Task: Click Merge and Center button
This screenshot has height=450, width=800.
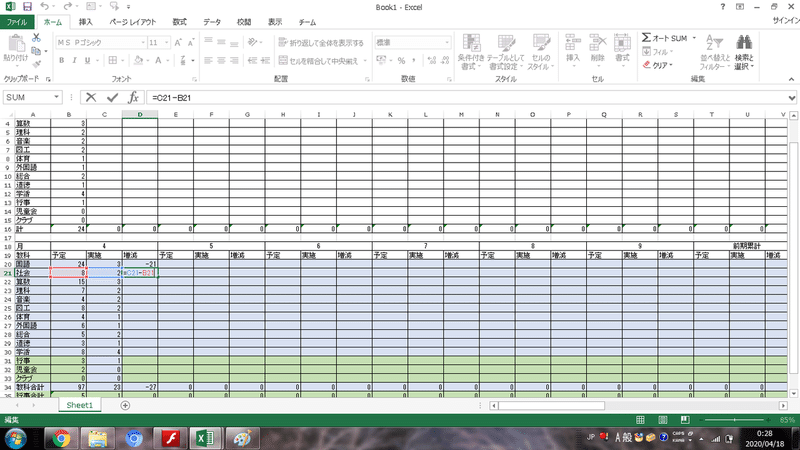Action: coord(318,61)
